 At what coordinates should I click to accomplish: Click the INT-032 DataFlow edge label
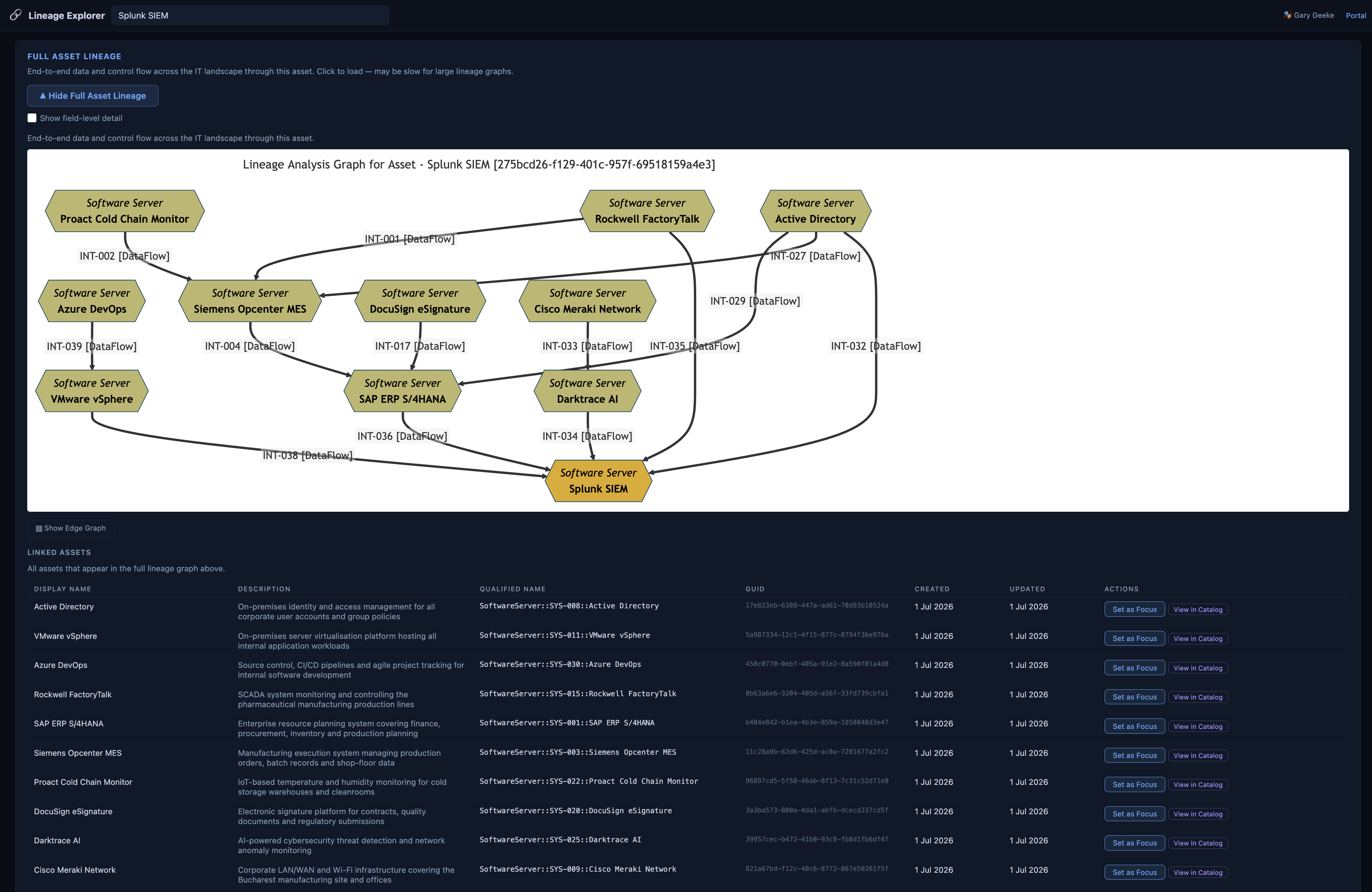click(876, 346)
